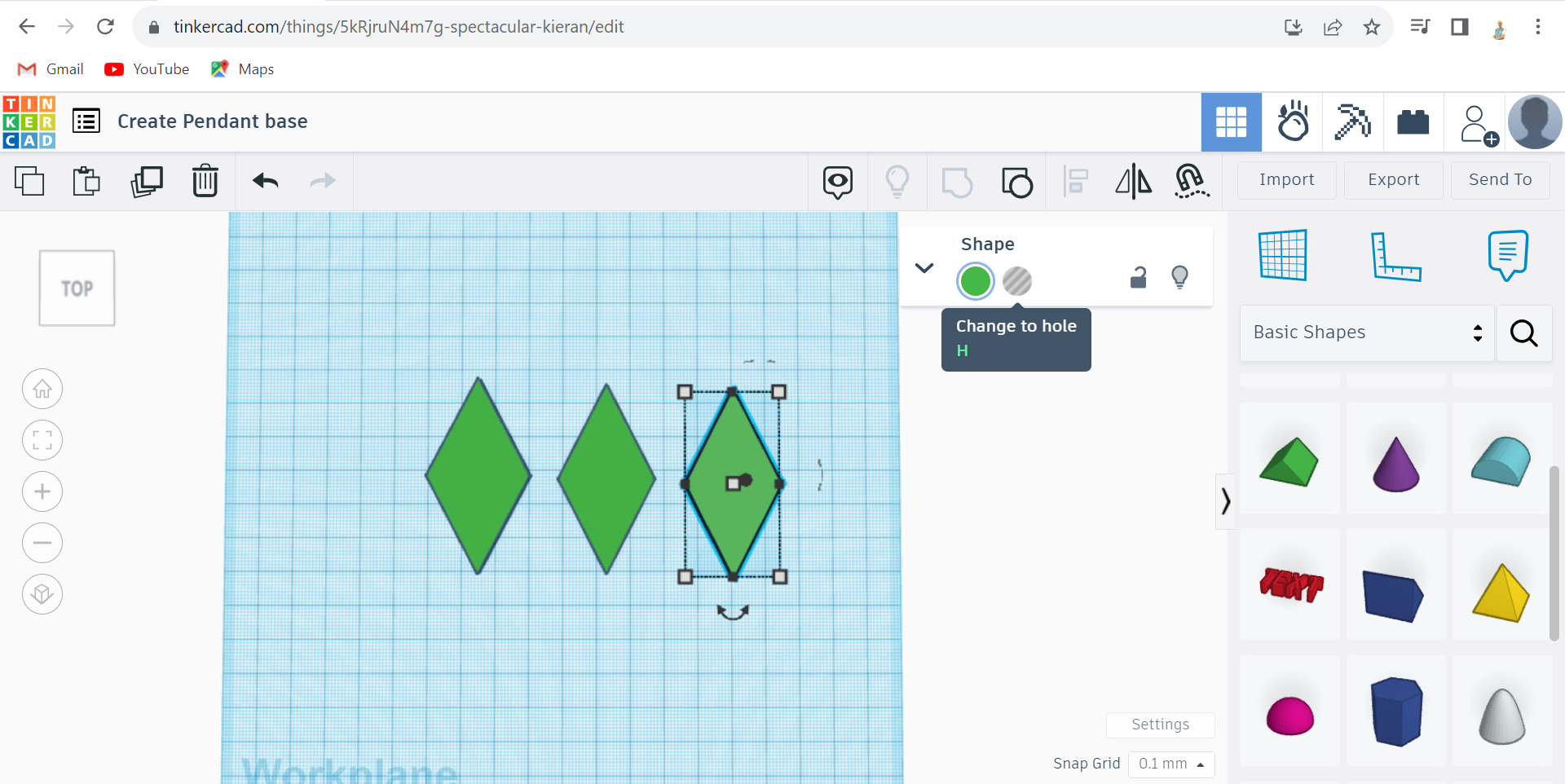1565x784 pixels.
Task: Redo the last undone action
Action: pos(323,181)
